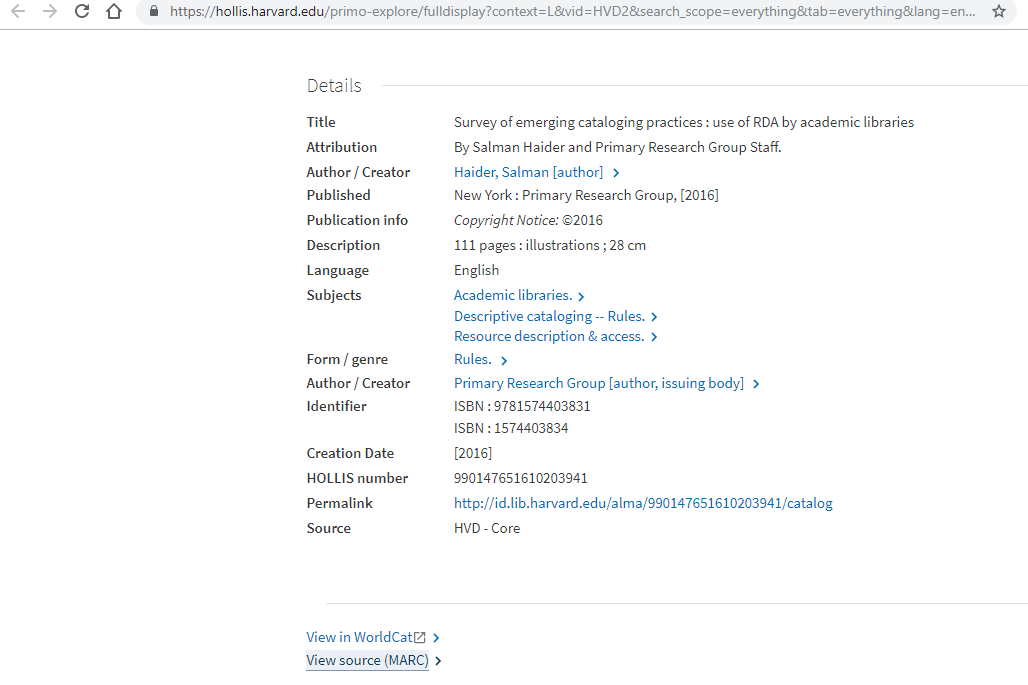Expand the Rules form/genre entry

coord(505,359)
